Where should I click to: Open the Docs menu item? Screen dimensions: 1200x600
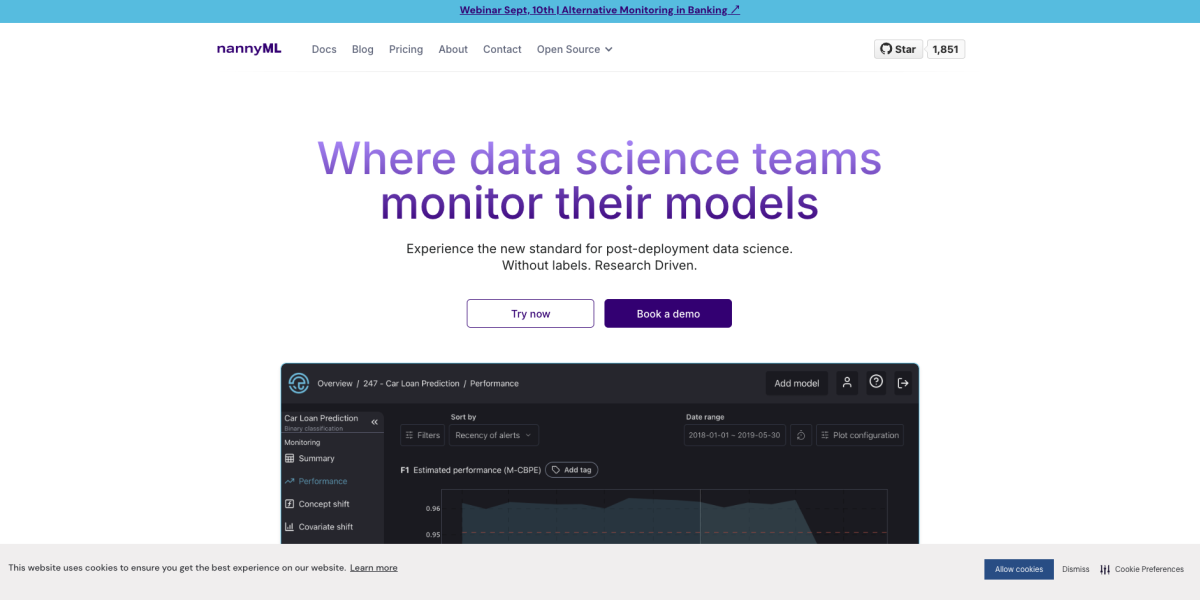[x=324, y=49]
